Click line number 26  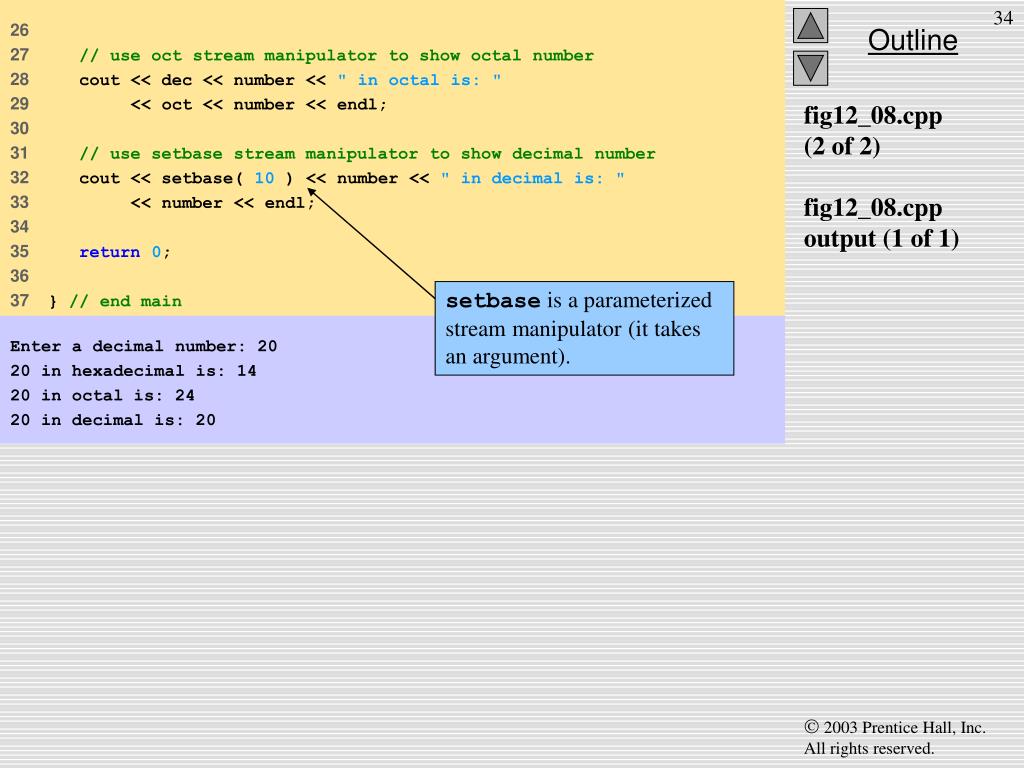[x=20, y=30]
